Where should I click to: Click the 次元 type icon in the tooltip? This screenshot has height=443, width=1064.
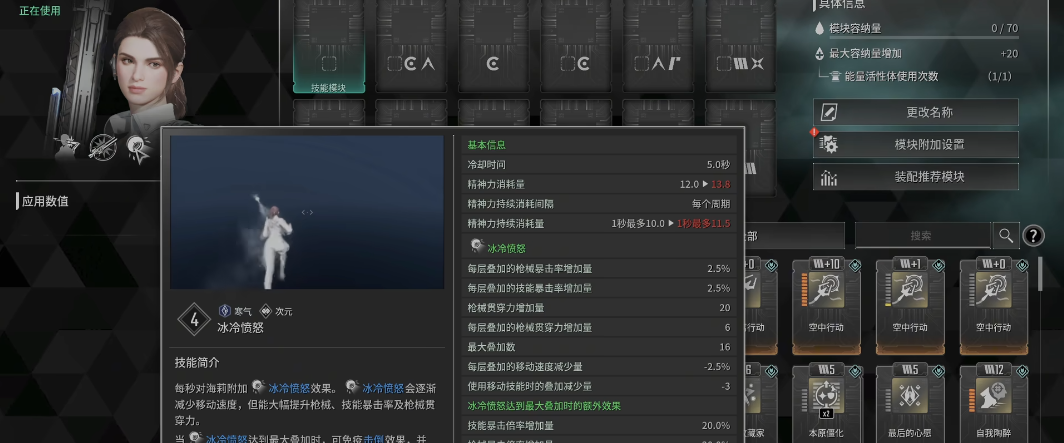tap(266, 311)
